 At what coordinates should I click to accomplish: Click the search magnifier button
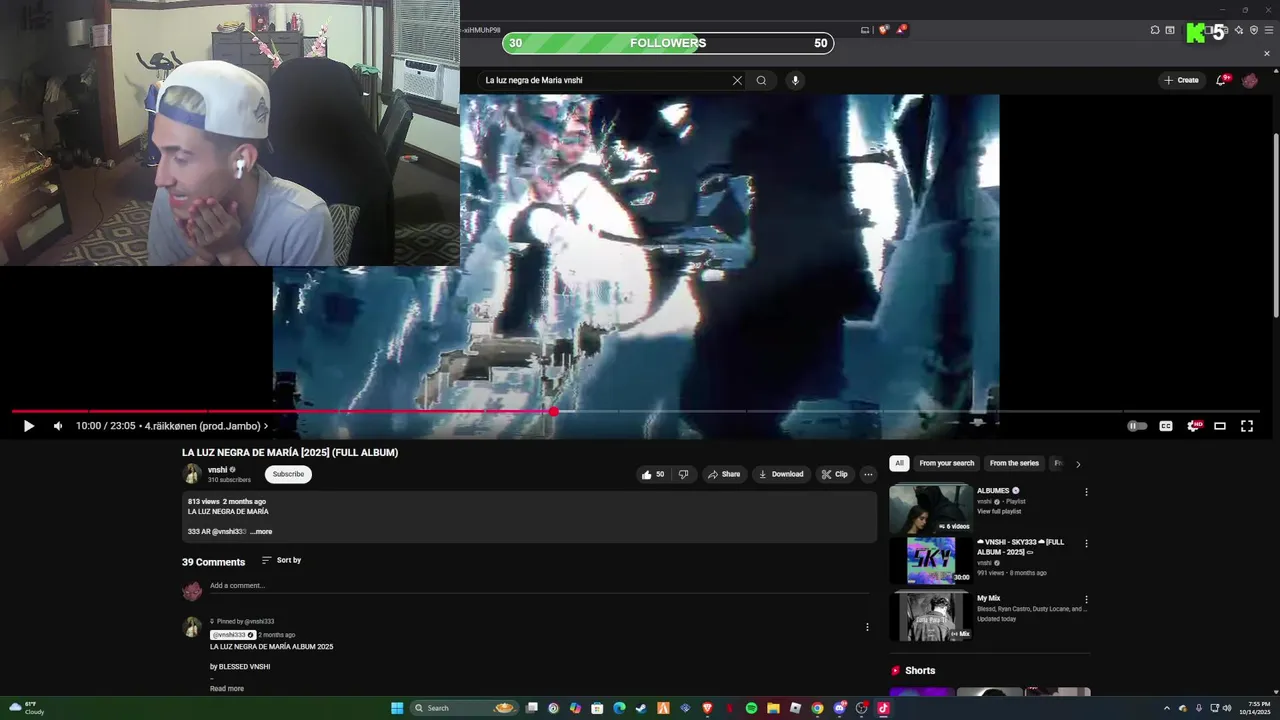tap(761, 80)
